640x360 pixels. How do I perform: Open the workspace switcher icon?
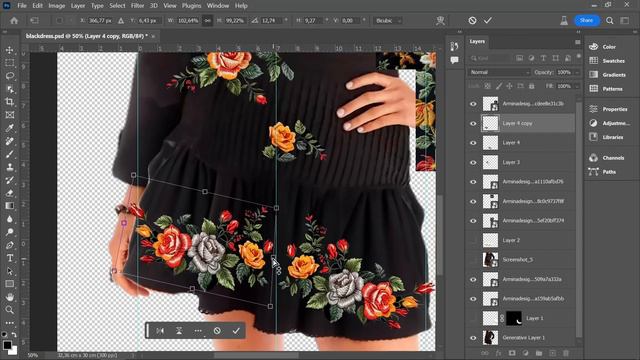[624, 20]
